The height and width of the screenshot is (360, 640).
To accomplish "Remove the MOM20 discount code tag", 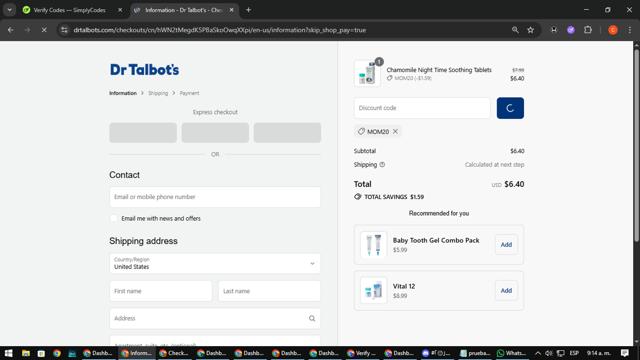I will pyautogui.click(x=395, y=131).
